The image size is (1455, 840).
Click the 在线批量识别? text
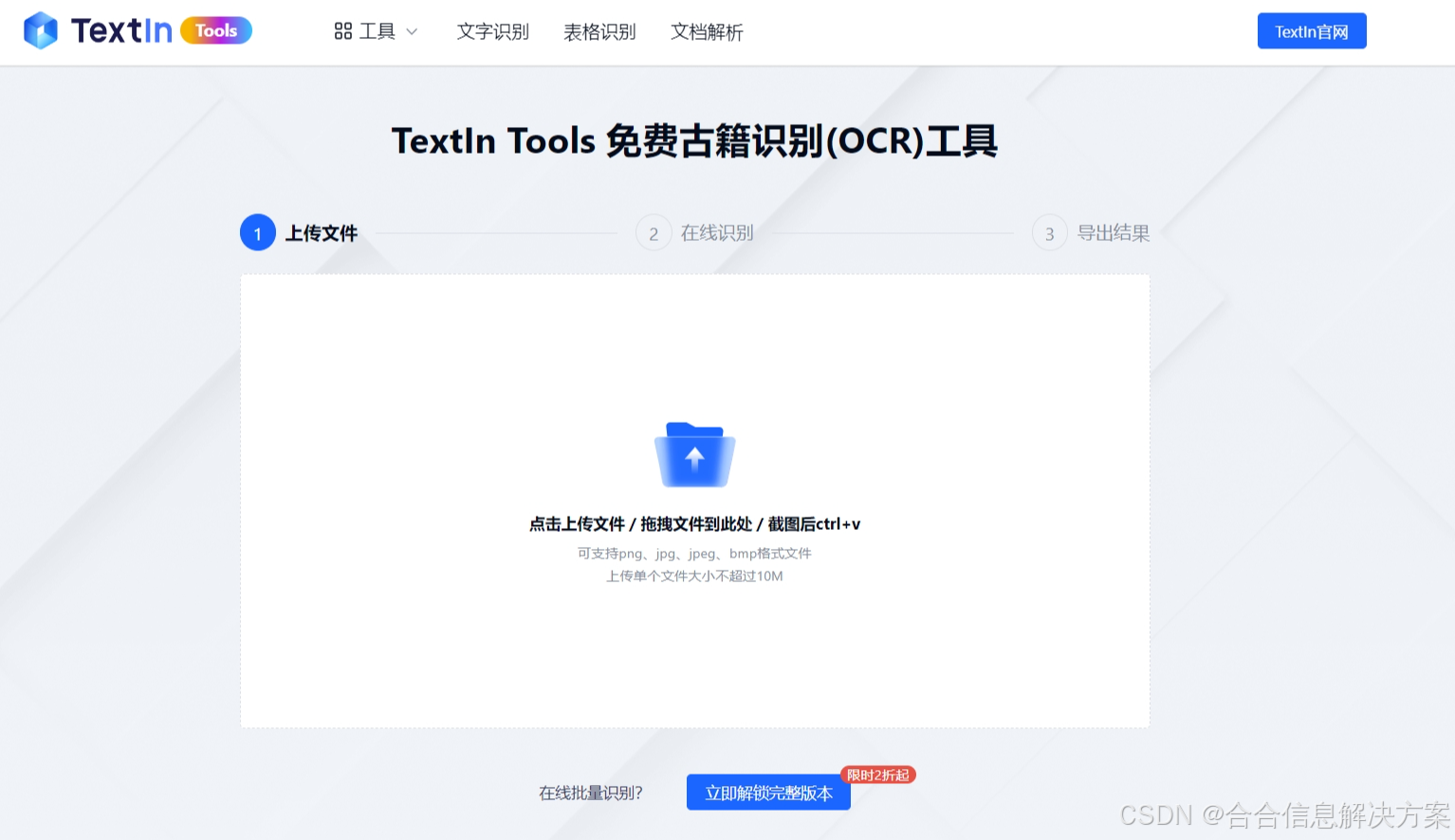[x=591, y=793]
